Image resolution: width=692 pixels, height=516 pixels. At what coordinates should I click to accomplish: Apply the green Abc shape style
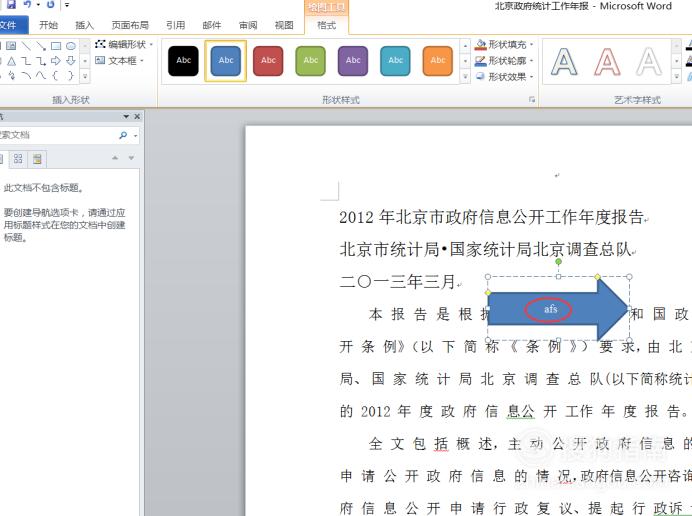pyautogui.click(x=310, y=60)
